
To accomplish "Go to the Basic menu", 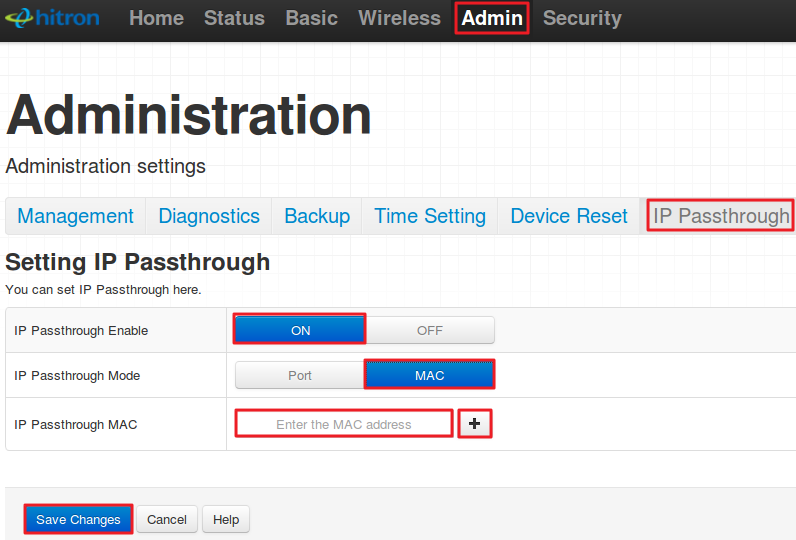I will pyautogui.click(x=311, y=18).
